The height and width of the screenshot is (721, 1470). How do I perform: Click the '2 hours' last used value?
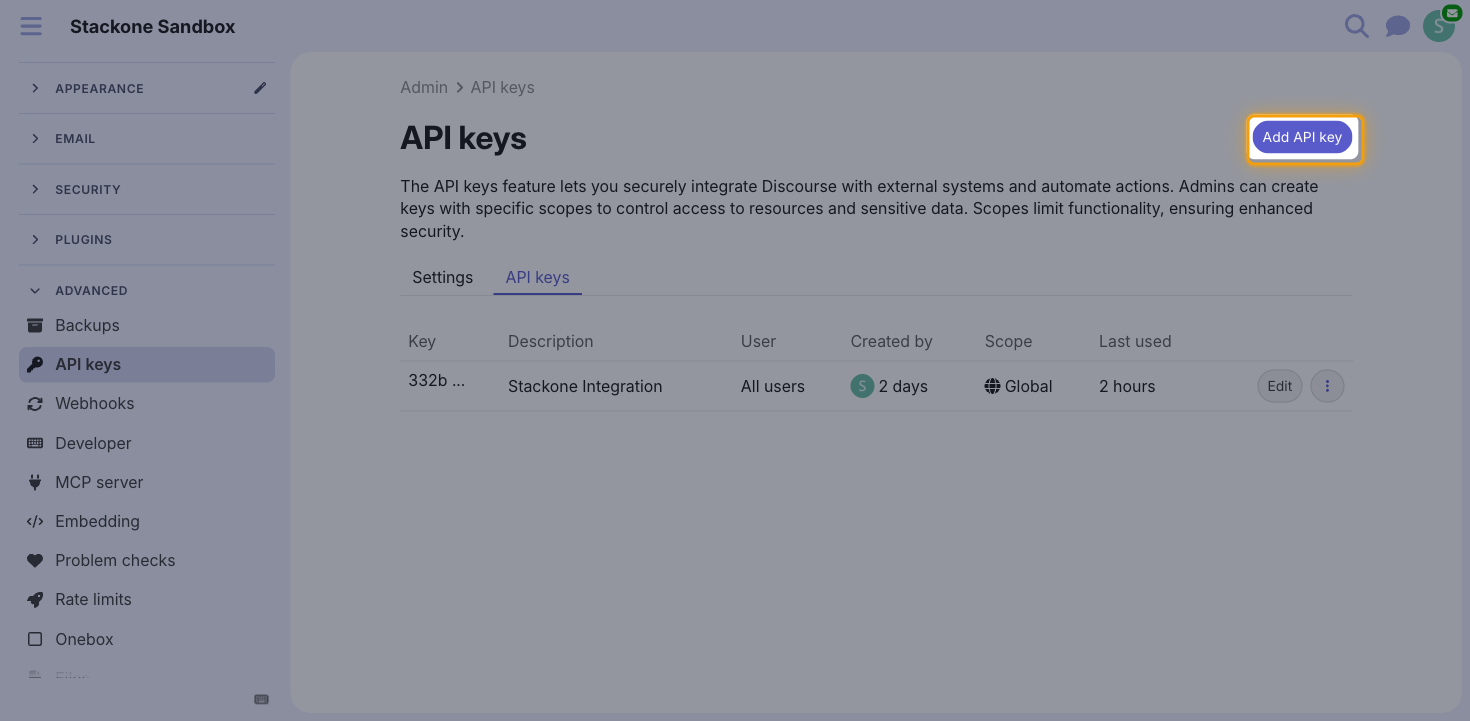pyautogui.click(x=1127, y=386)
